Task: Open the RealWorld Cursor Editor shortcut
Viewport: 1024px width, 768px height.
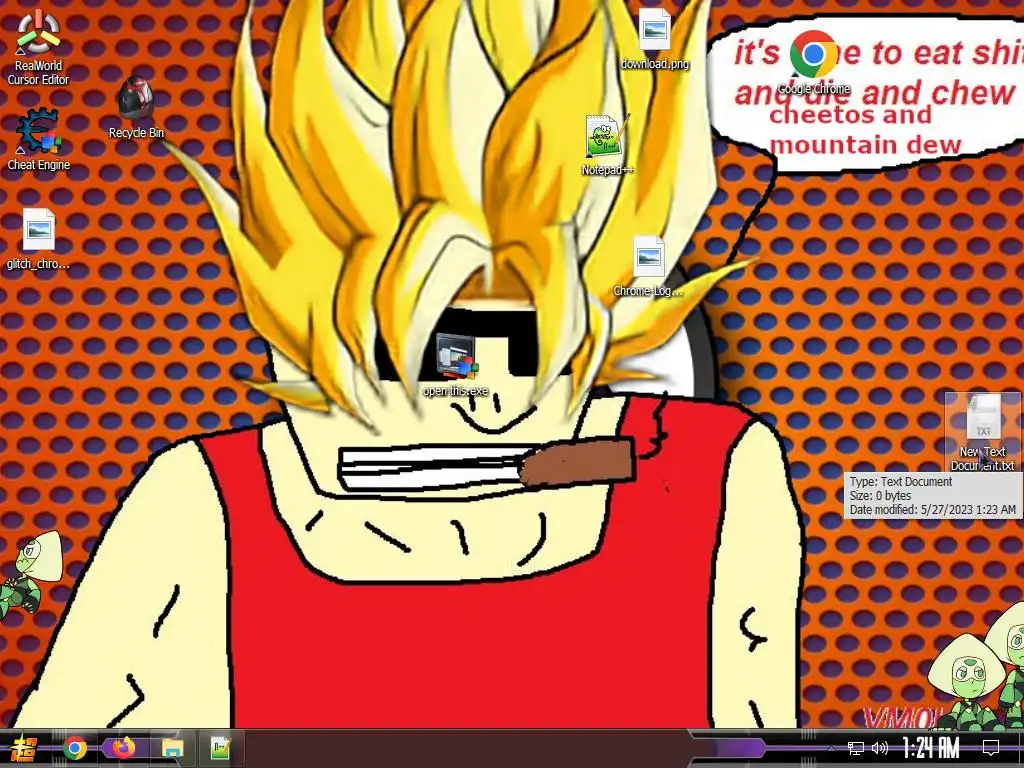Action: [x=38, y=47]
